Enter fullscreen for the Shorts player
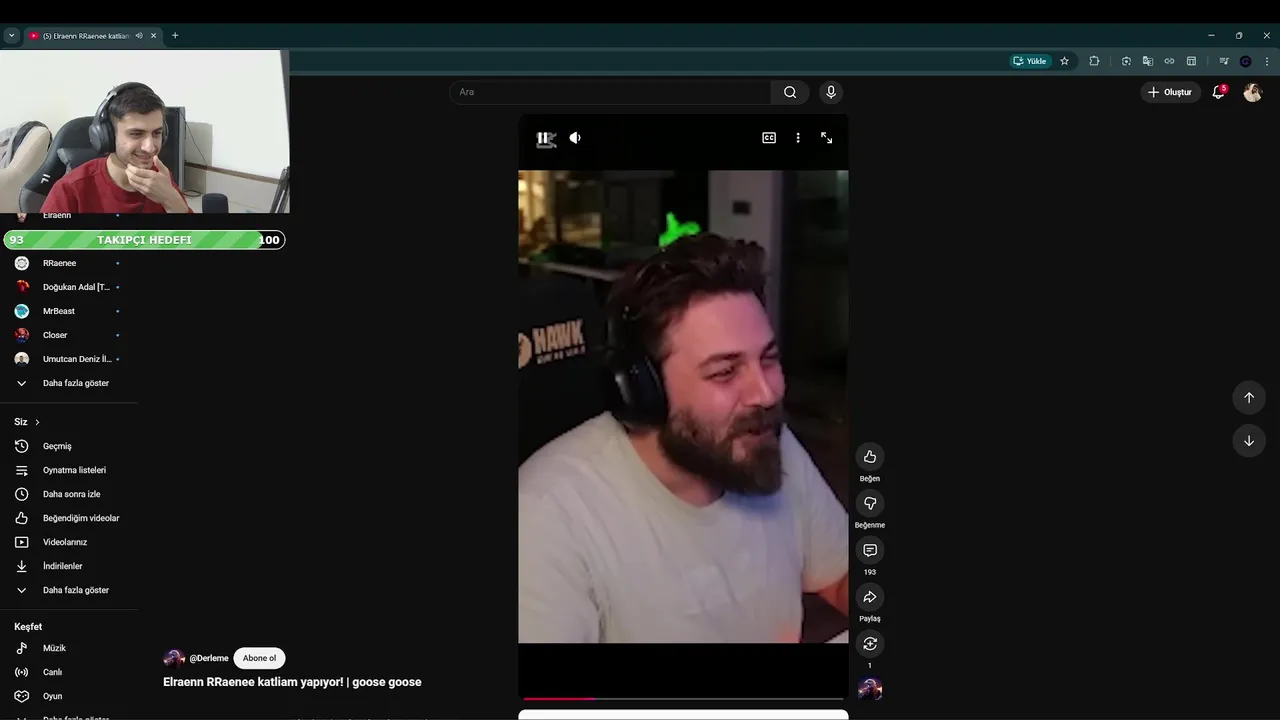Image resolution: width=1280 pixels, height=720 pixels. click(x=827, y=138)
